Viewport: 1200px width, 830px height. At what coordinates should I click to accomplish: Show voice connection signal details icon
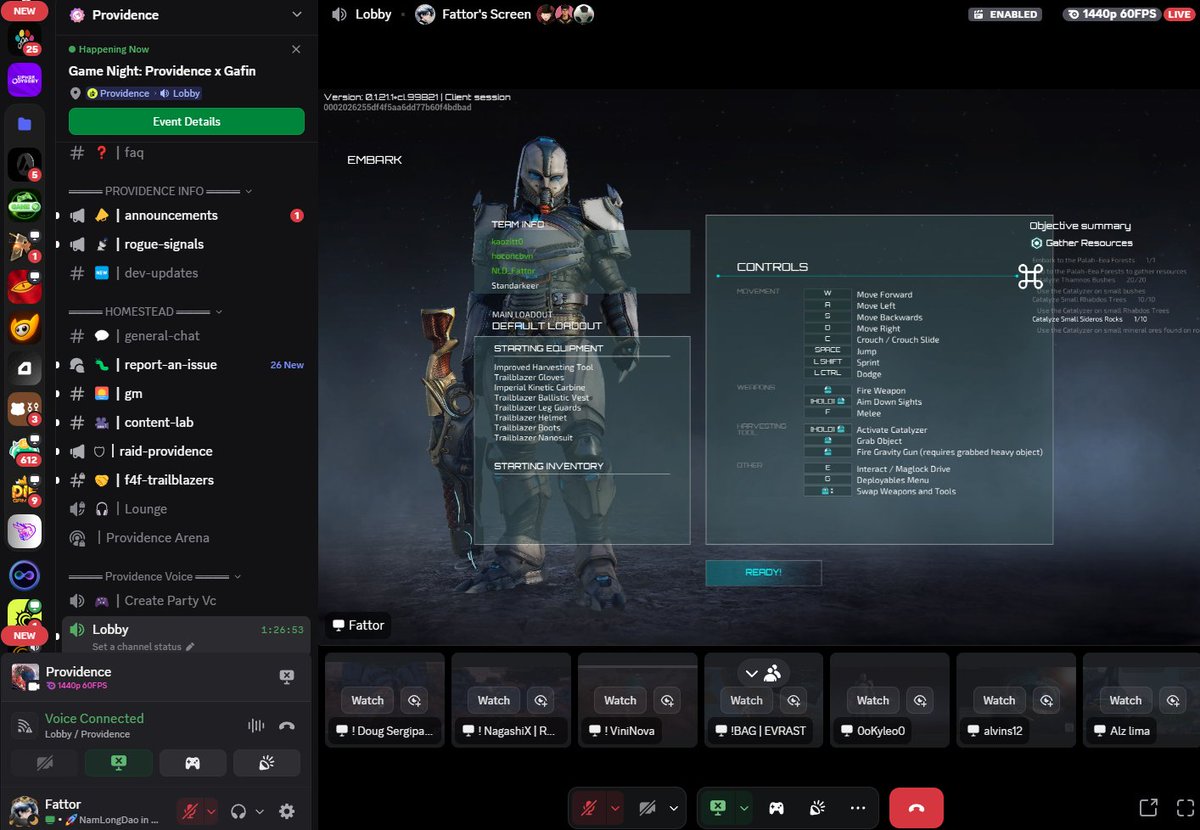click(24, 726)
